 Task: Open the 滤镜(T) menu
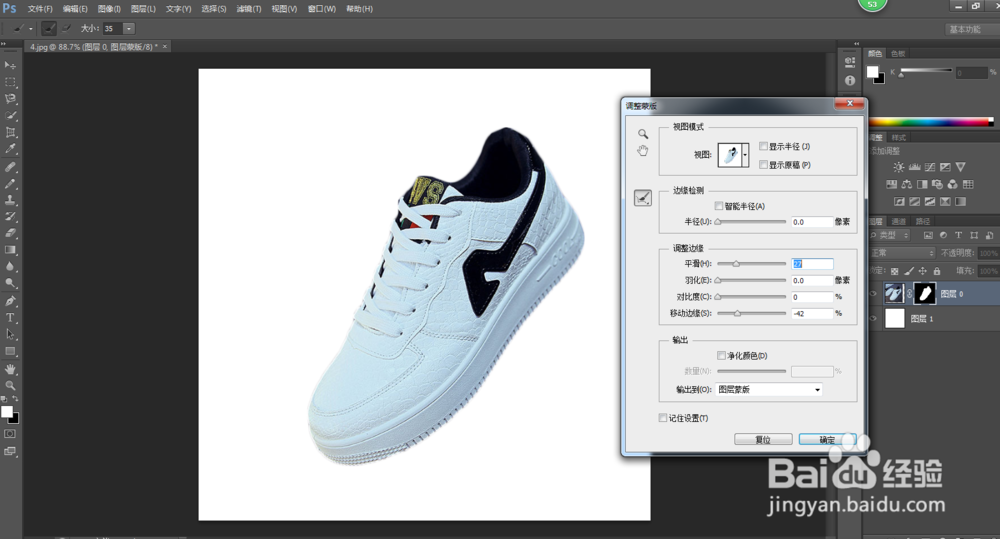[249, 9]
